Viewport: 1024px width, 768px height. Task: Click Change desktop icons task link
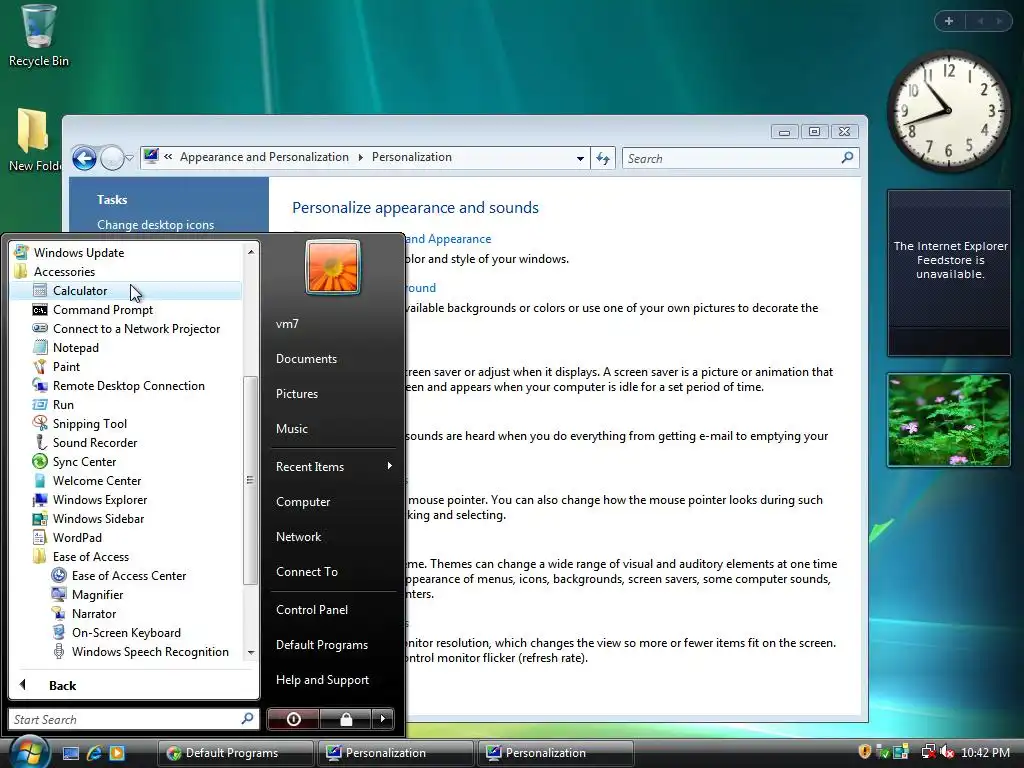coord(155,225)
